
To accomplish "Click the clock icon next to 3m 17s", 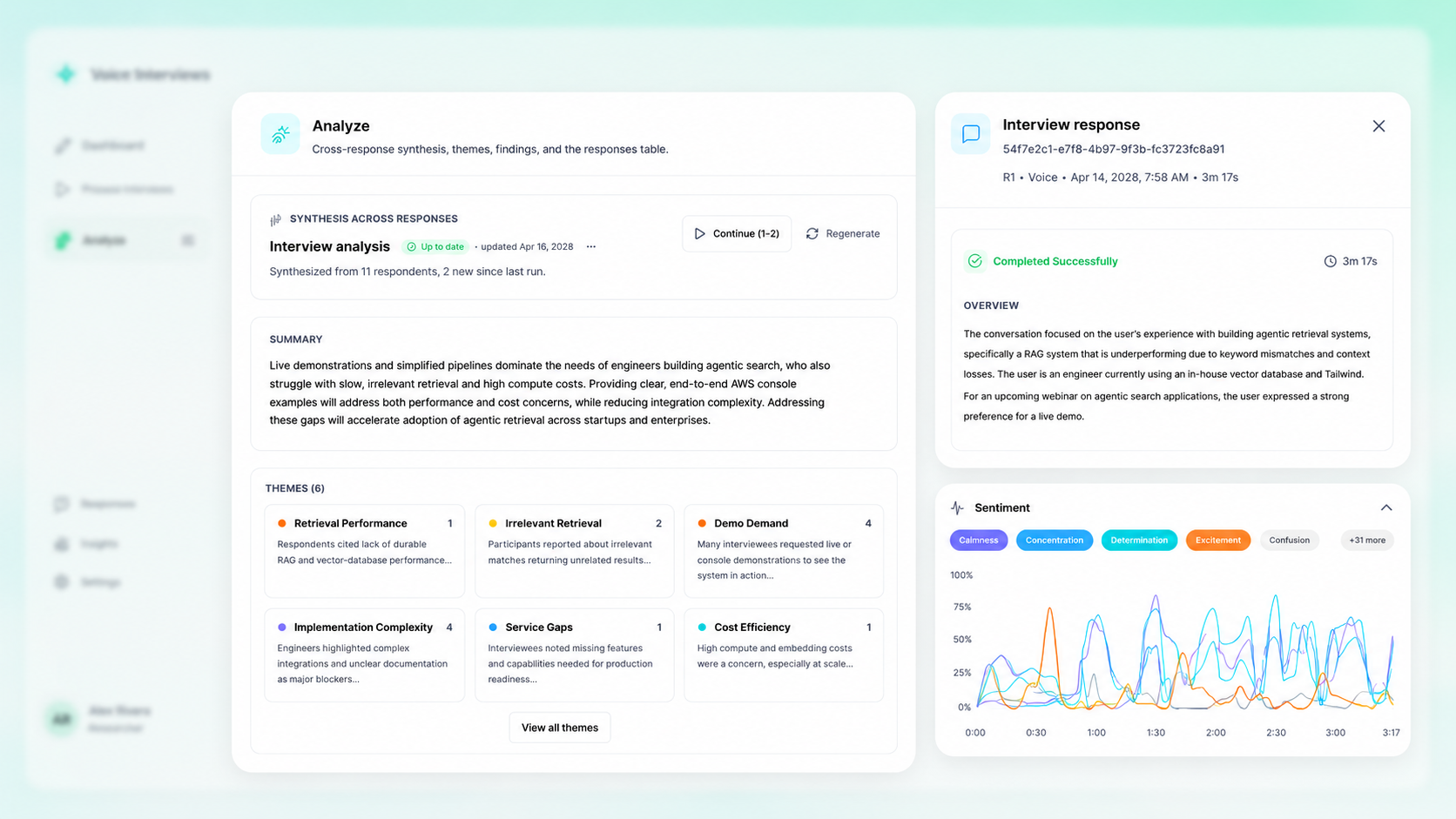I will [1330, 261].
